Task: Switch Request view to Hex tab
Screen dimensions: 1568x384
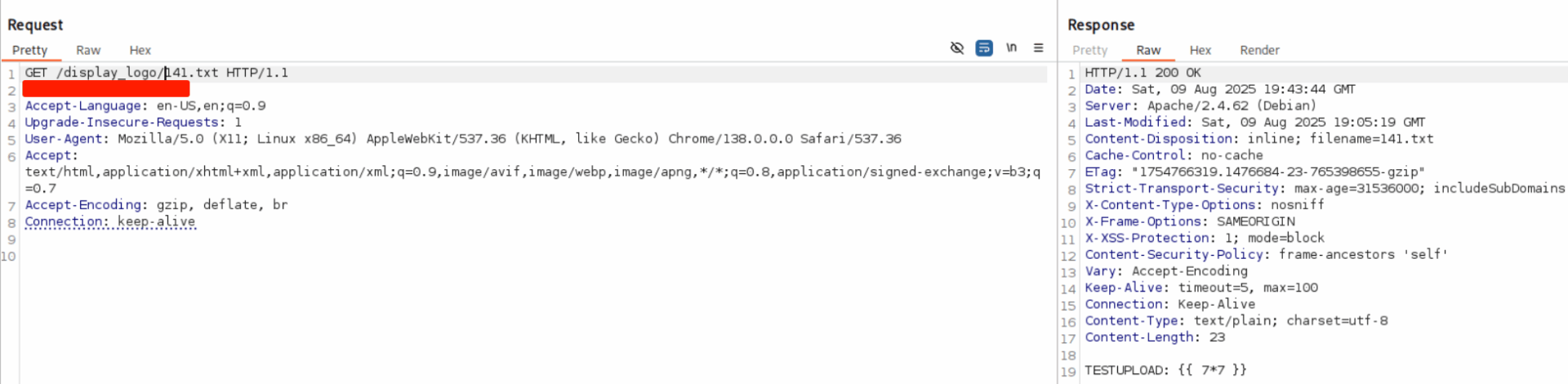Action: [x=140, y=51]
